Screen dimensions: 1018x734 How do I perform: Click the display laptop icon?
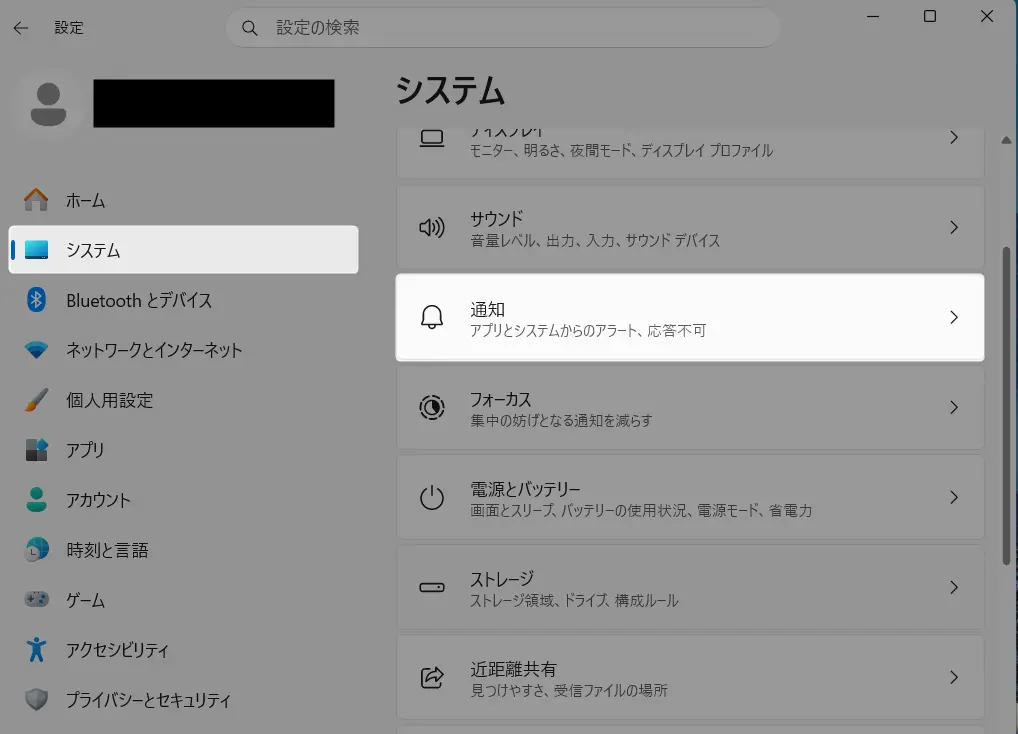point(432,138)
